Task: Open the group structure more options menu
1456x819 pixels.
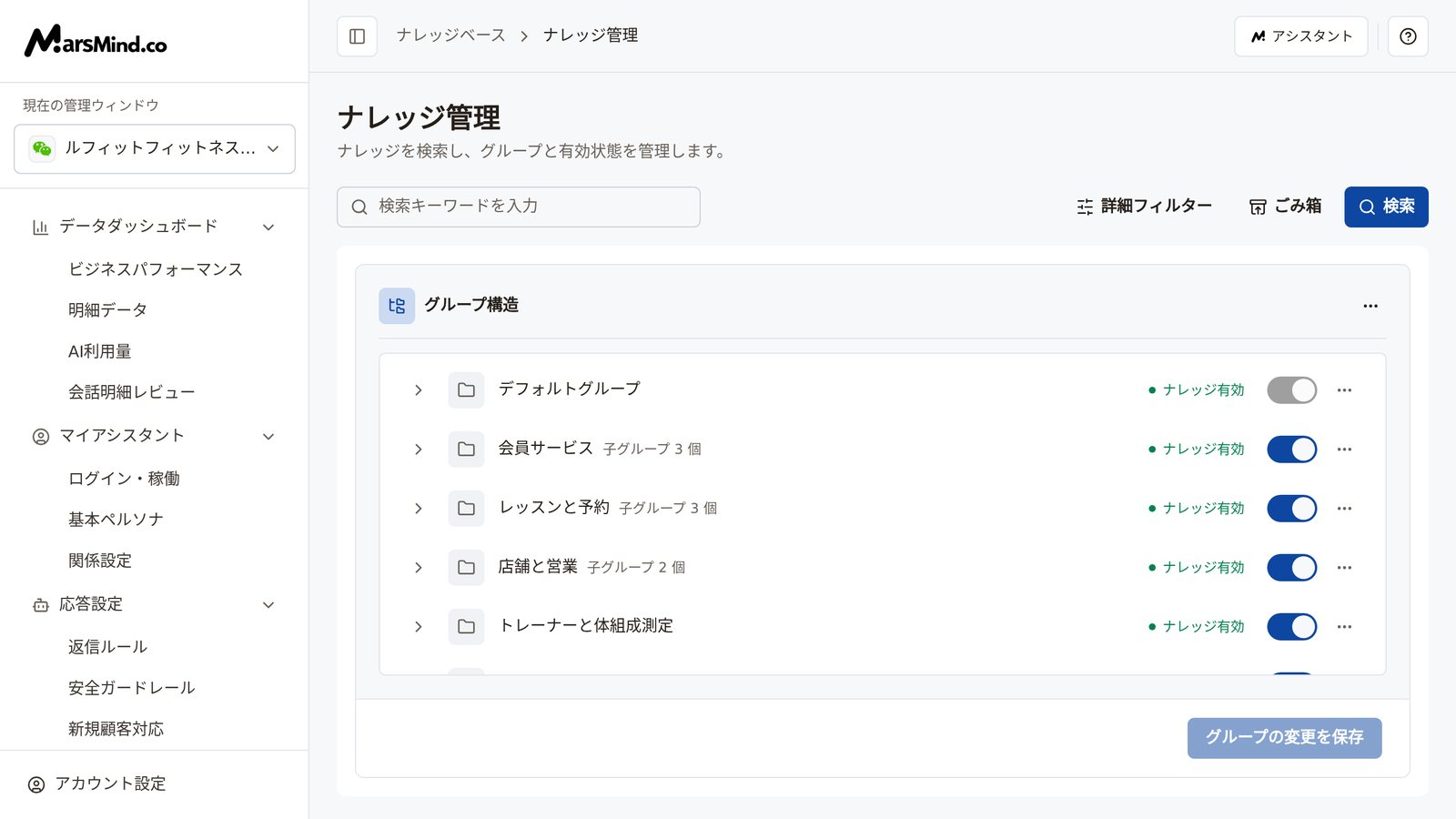Action: 1370,306
